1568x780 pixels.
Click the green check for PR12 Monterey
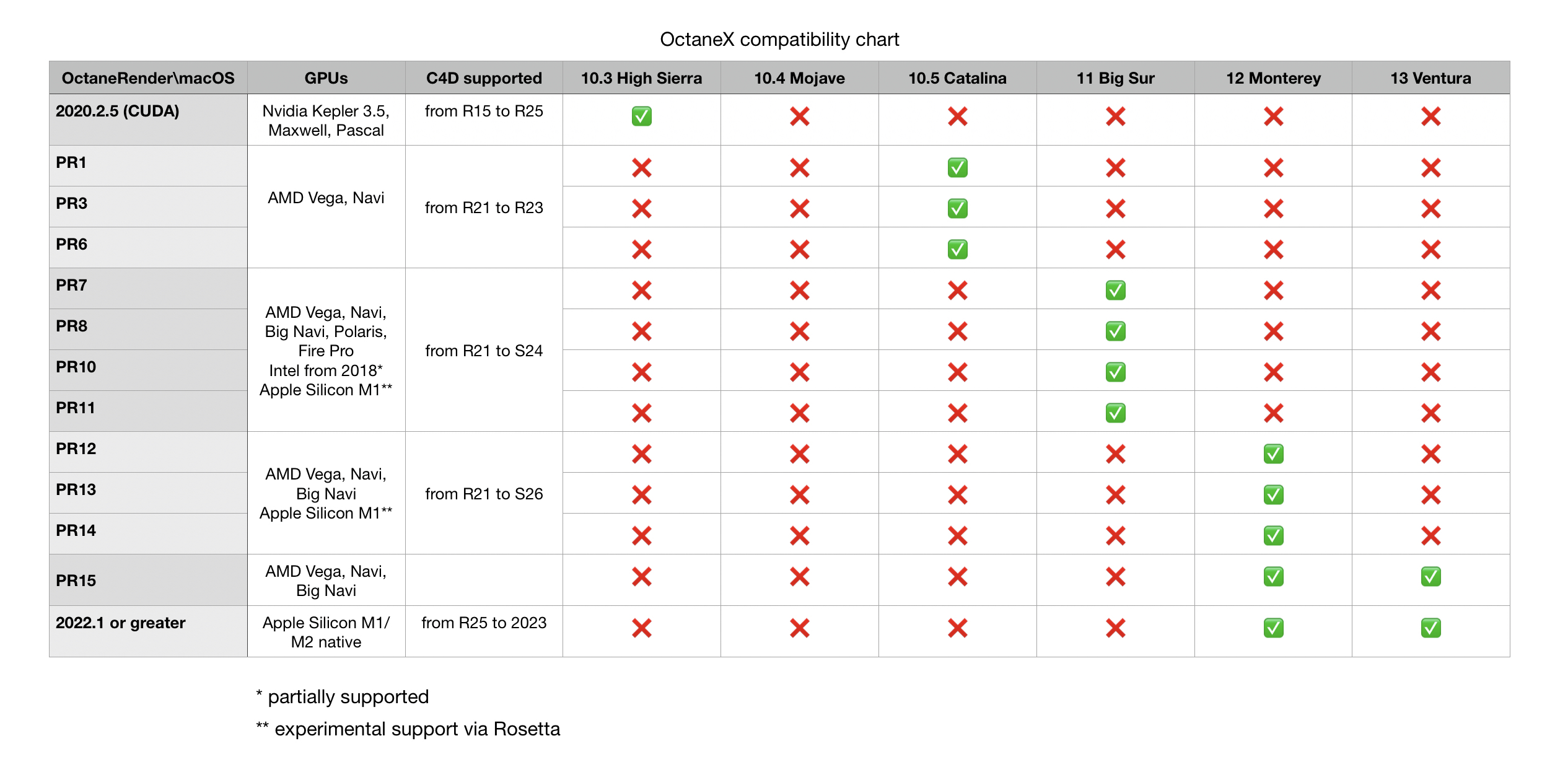click(x=1273, y=454)
